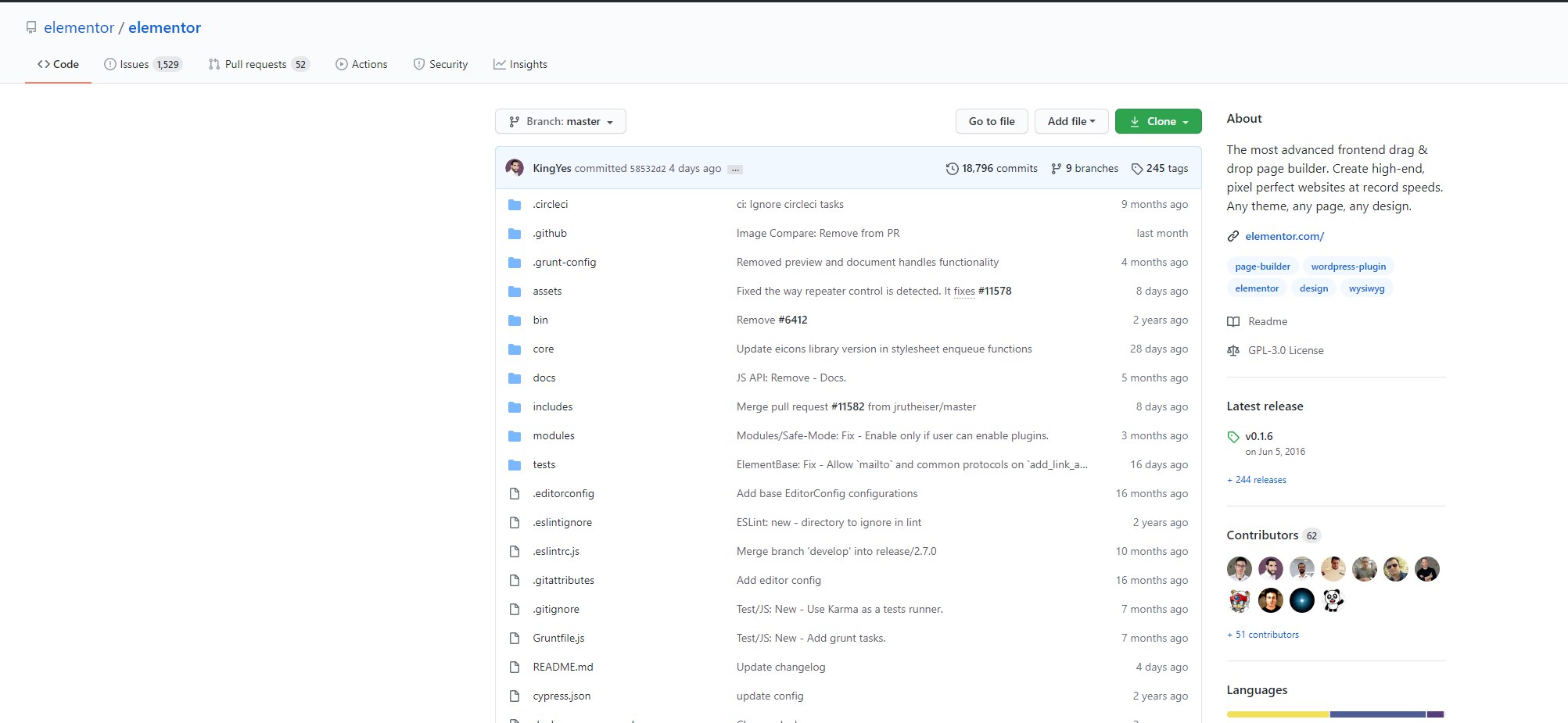This screenshot has height=723, width=1568.
Task: Click the first contributor avatar
Action: (1240, 569)
